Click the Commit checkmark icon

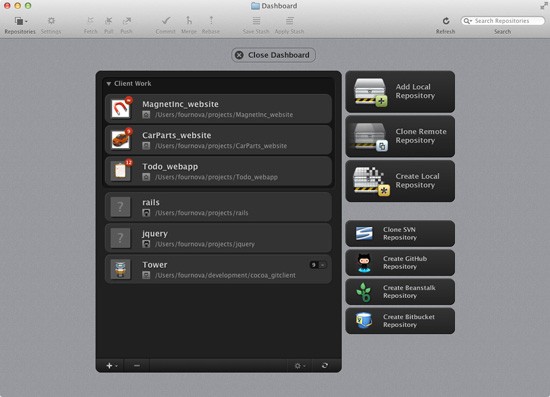tap(166, 21)
